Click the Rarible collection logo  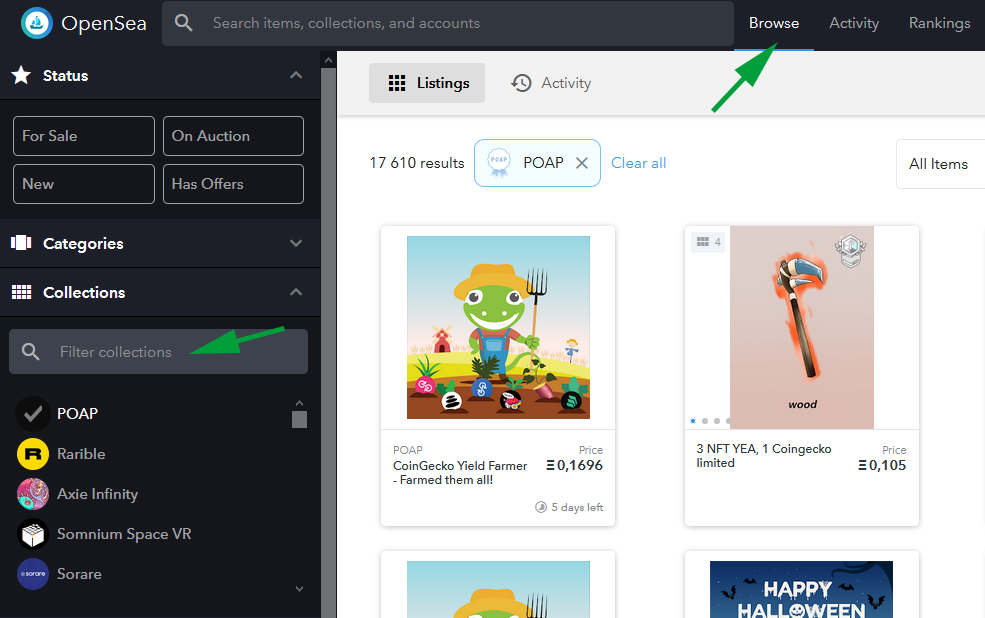(x=33, y=454)
